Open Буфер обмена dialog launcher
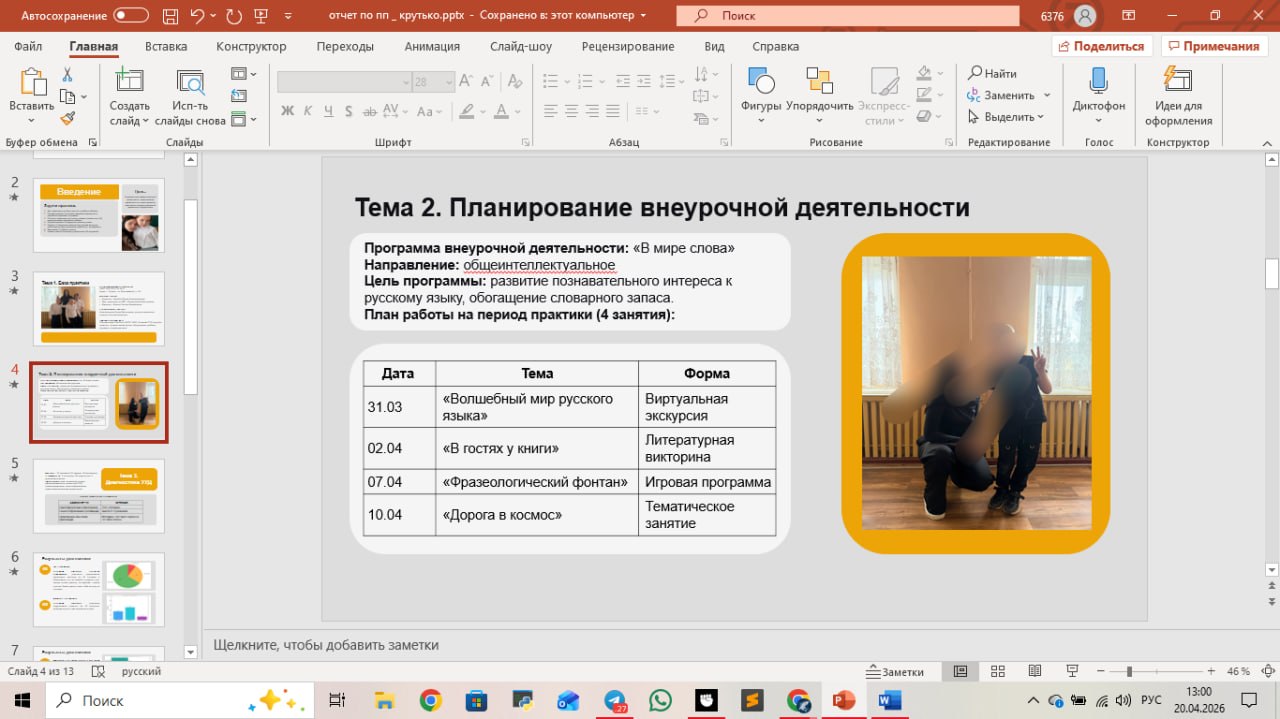The image size is (1280, 719). [93, 143]
